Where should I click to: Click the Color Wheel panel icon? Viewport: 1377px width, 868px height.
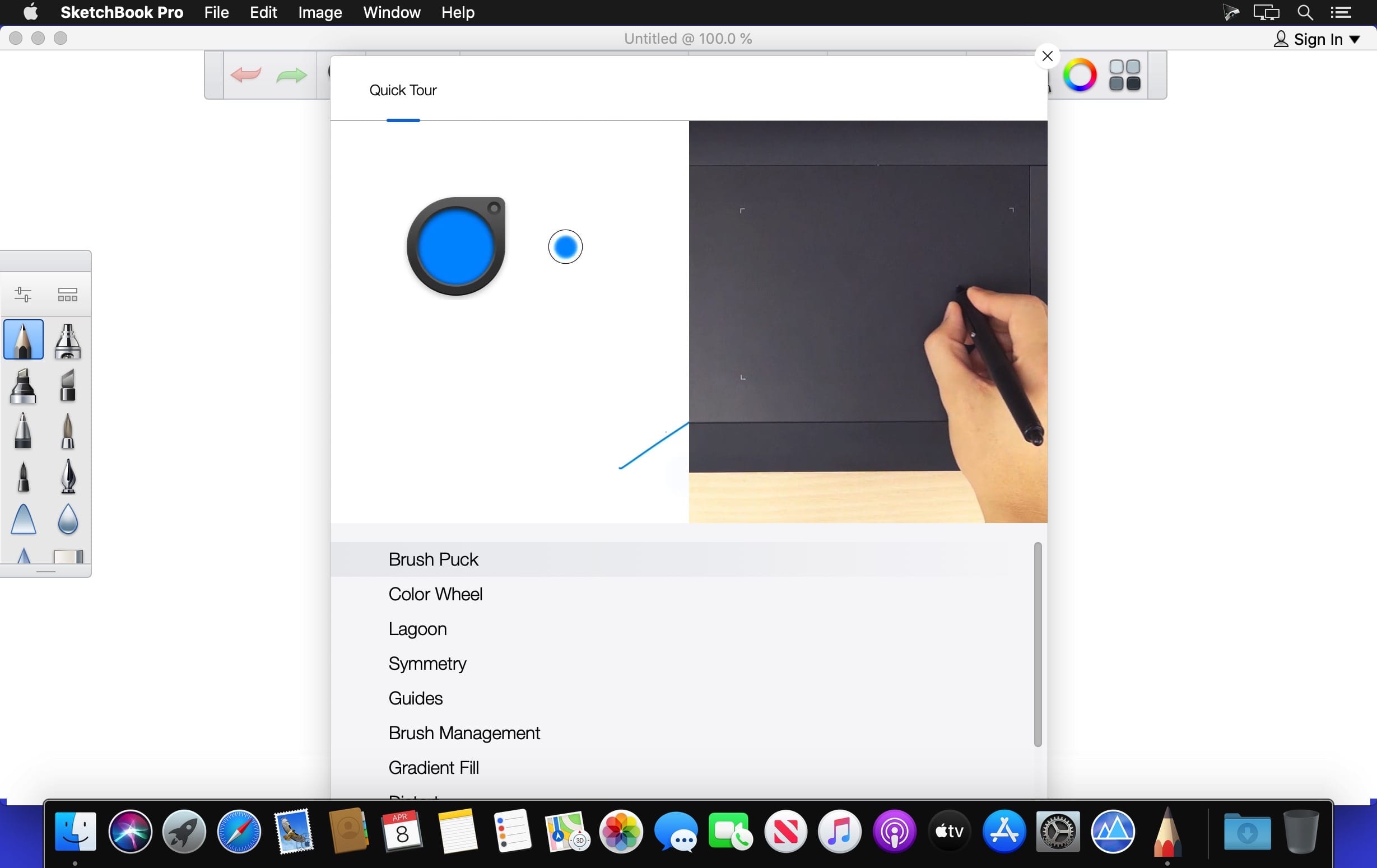click(1080, 76)
